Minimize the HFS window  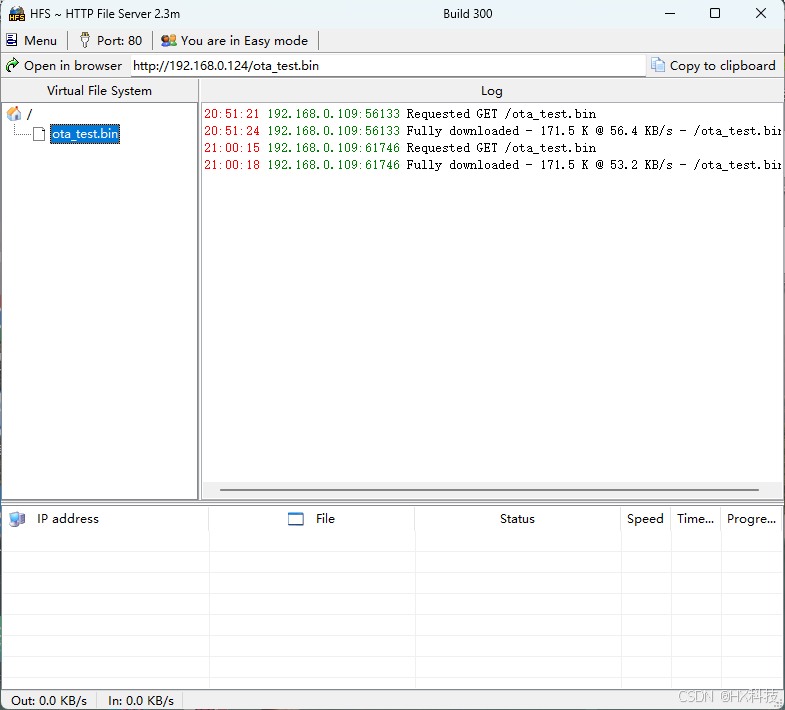click(x=670, y=14)
